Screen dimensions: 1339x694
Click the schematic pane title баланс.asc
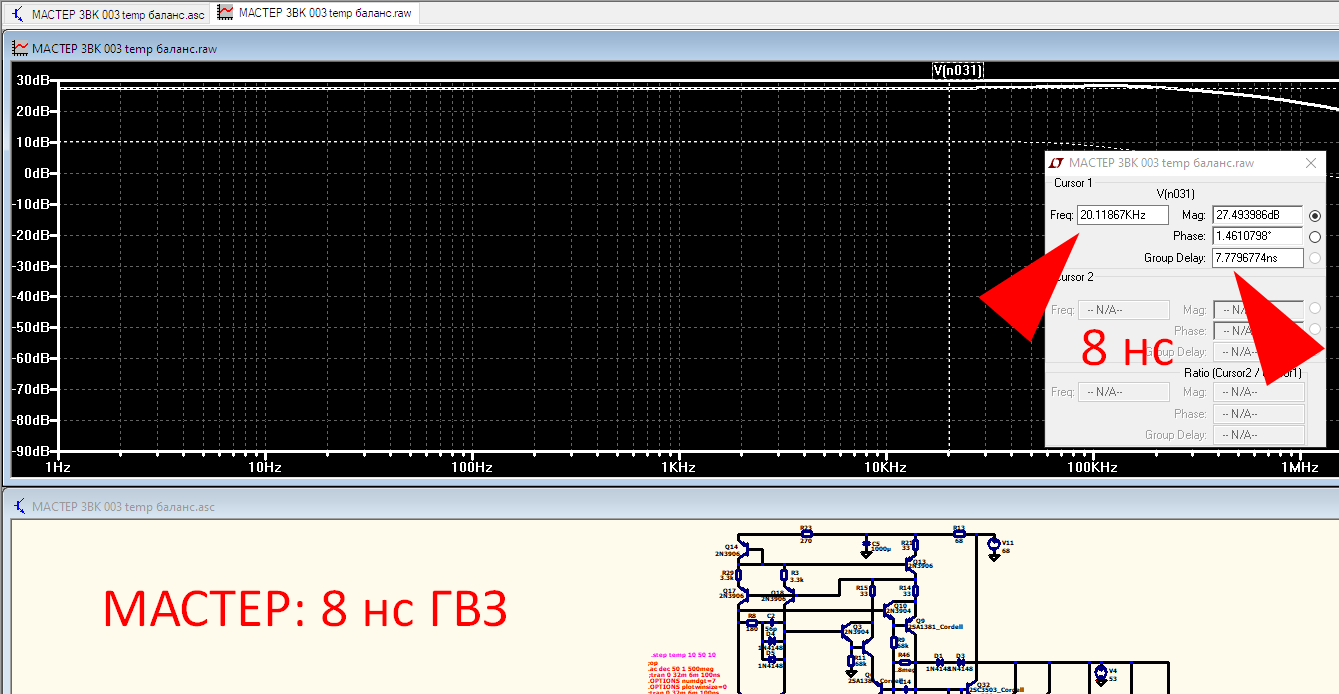(x=124, y=507)
